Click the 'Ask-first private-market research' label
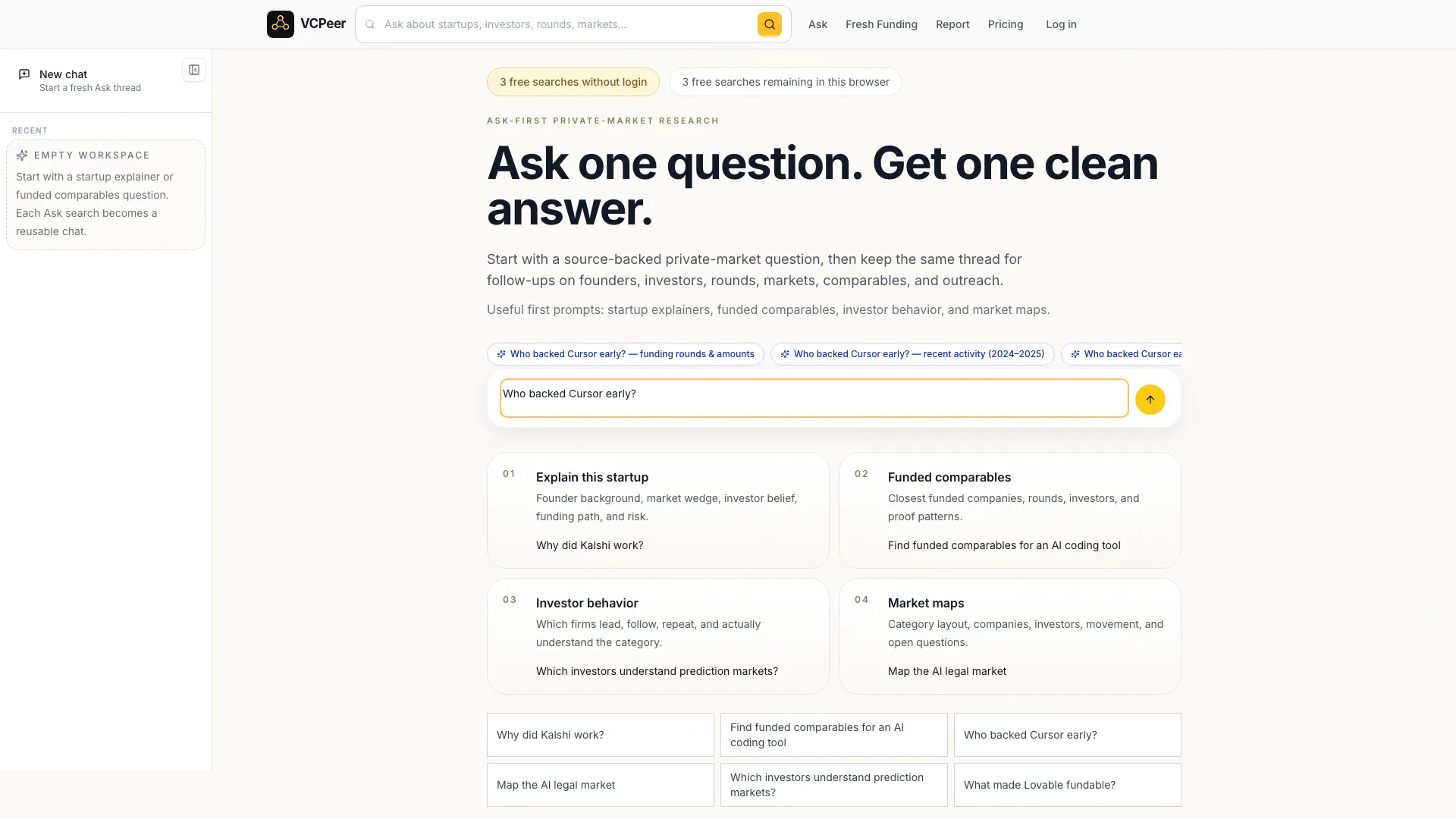Image resolution: width=1456 pixels, height=819 pixels. (x=603, y=121)
